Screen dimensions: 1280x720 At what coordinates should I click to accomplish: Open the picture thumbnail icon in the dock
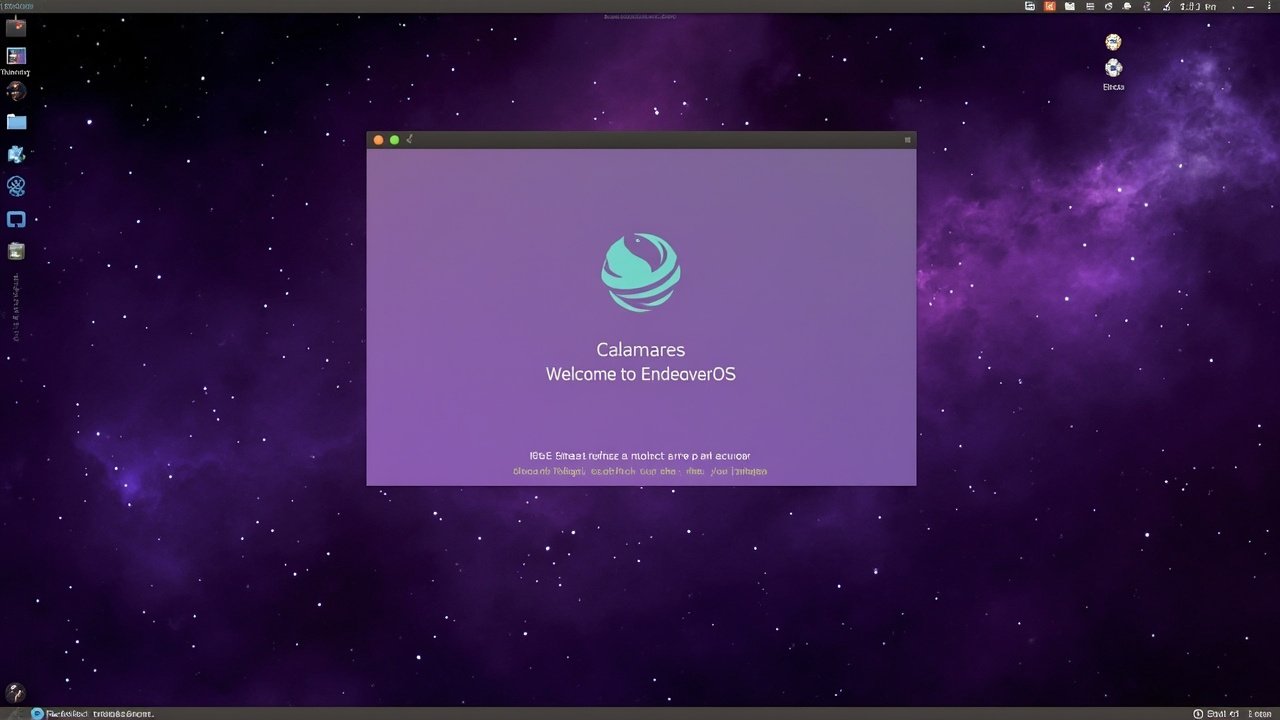tap(16, 56)
